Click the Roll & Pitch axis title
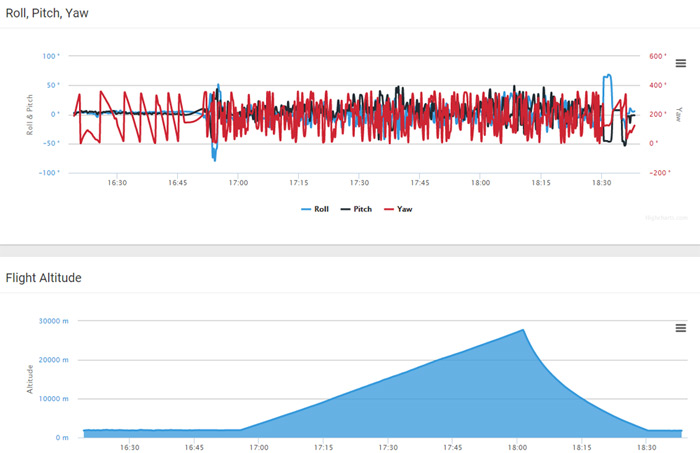 tap(29, 115)
